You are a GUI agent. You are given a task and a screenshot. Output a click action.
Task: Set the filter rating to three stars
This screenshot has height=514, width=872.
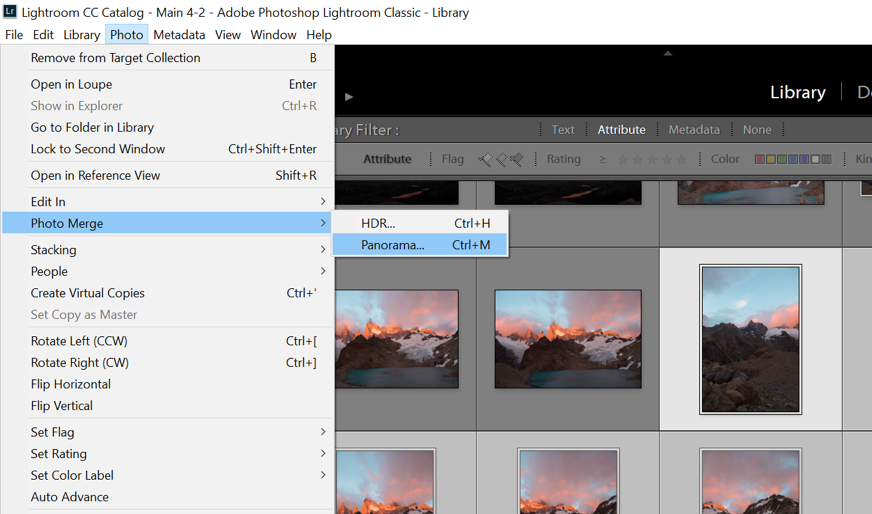(652, 160)
